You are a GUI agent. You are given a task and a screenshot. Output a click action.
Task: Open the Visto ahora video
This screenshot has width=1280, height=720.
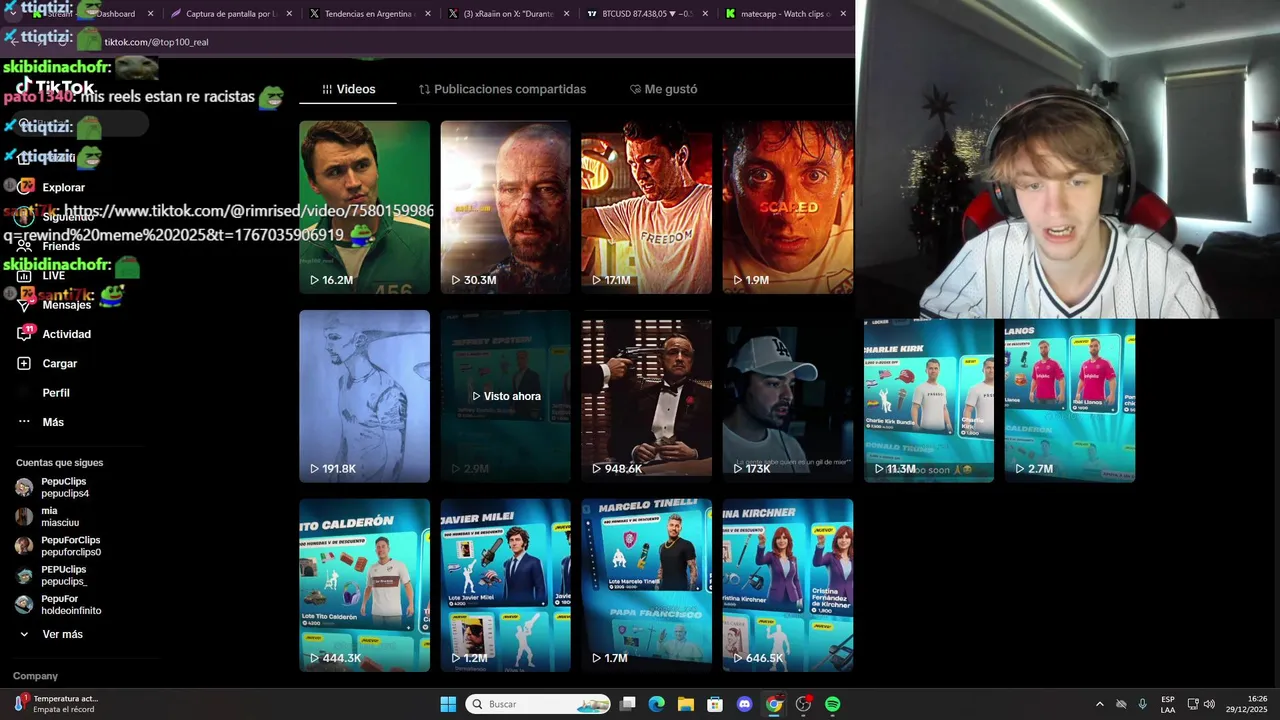click(505, 396)
